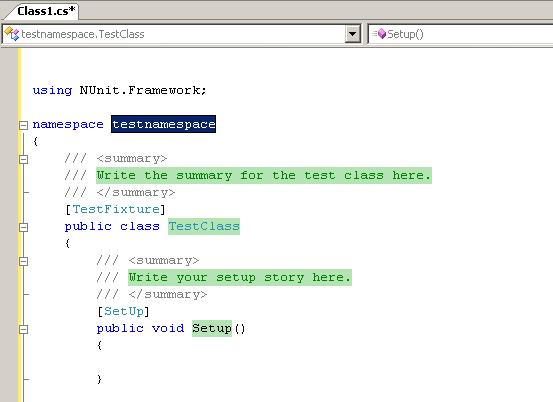This screenshot has height=402, width=553.
Task: Open the Setup() members dropdown
Action: (x=460, y=34)
